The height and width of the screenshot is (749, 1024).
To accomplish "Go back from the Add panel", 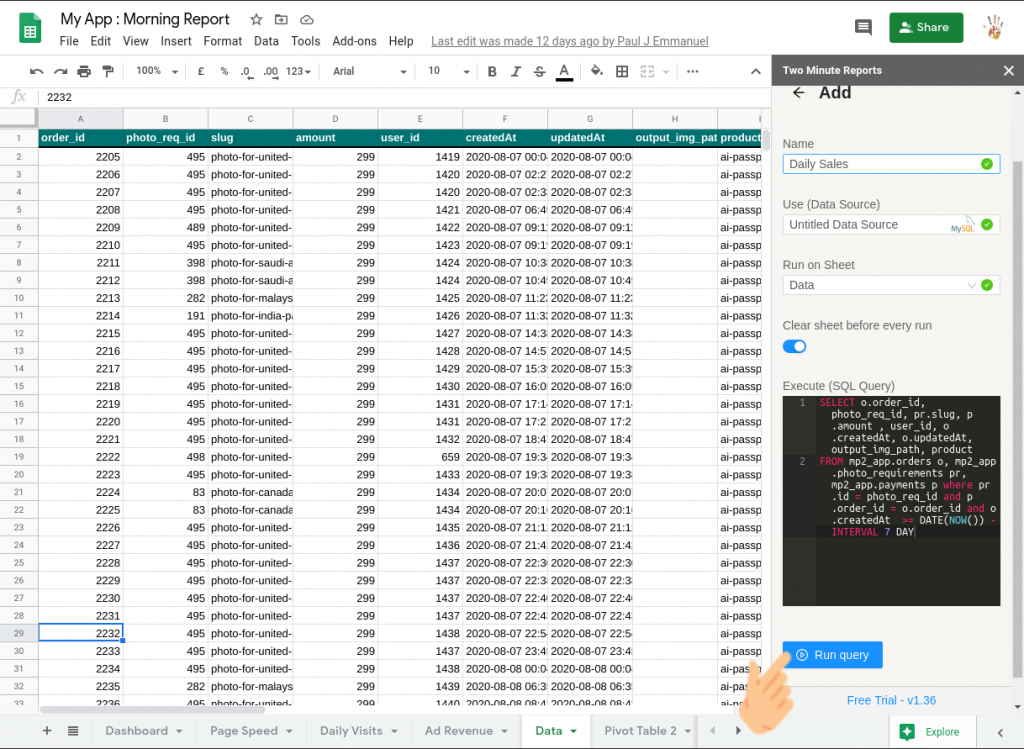I will [x=798, y=93].
